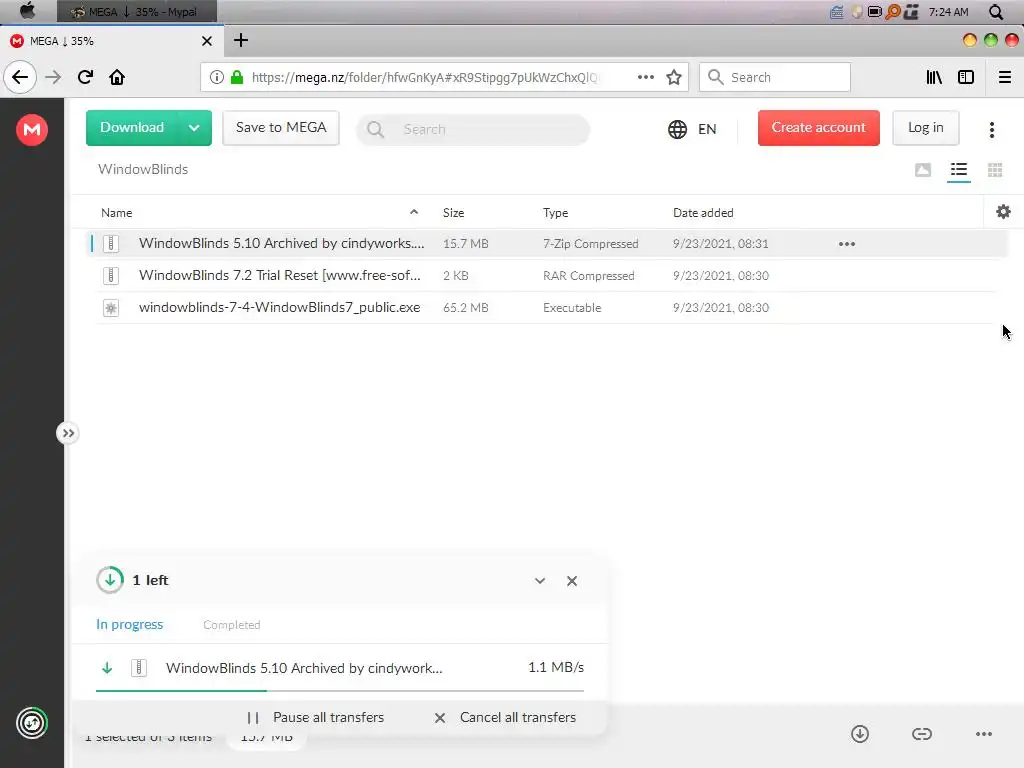Viewport: 1024px width, 768px height.
Task: Focus the MEGA folder search field
Action: (473, 129)
